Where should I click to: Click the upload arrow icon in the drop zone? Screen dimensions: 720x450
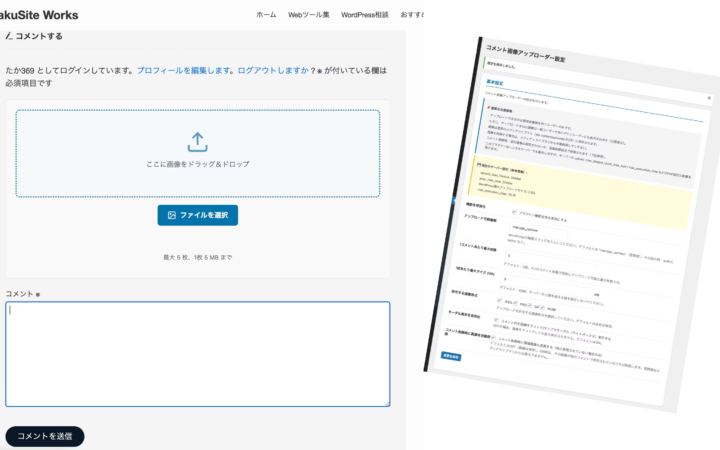pyautogui.click(x=197, y=142)
